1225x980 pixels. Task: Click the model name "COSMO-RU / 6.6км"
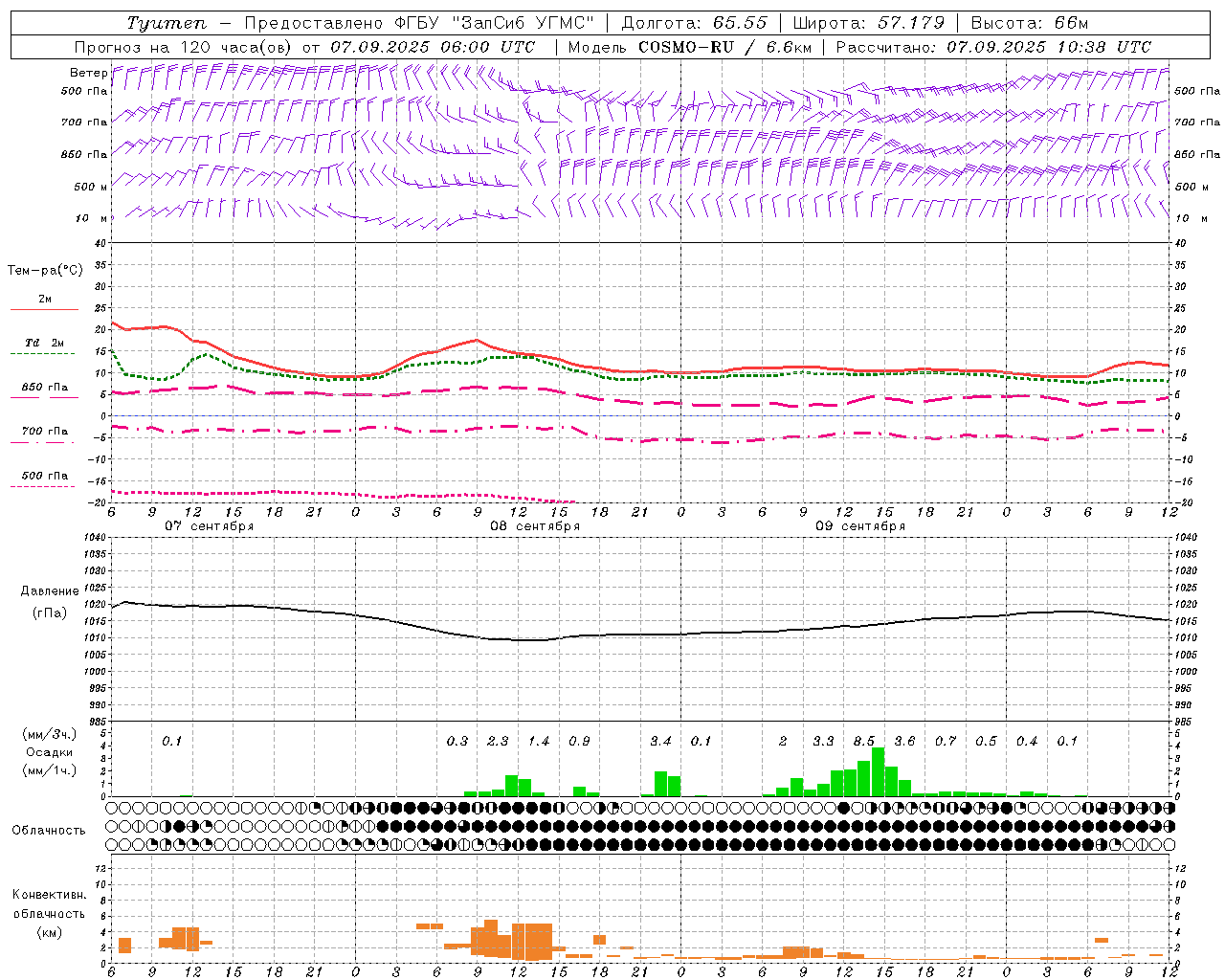pyautogui.click(x=725, y=47)
